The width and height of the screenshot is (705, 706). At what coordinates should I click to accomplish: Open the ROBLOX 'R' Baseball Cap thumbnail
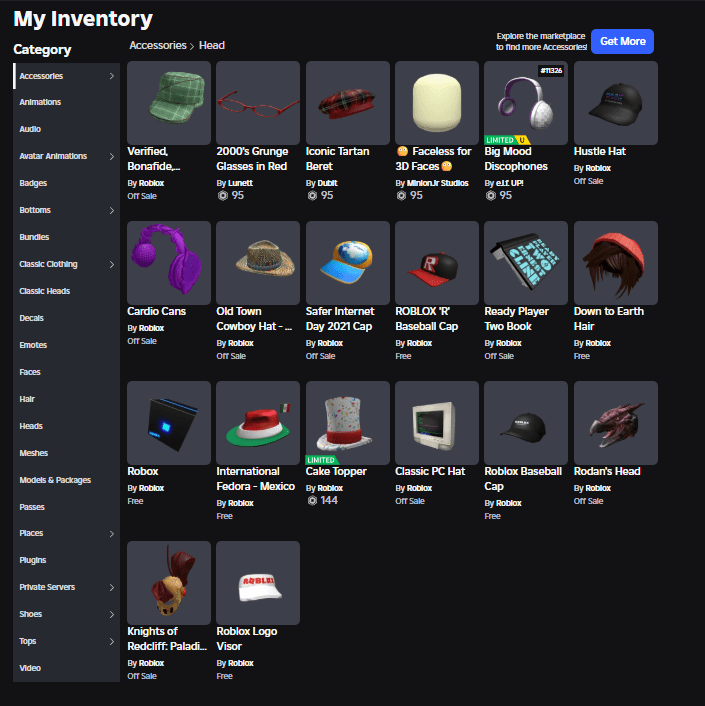click(437, 263)
